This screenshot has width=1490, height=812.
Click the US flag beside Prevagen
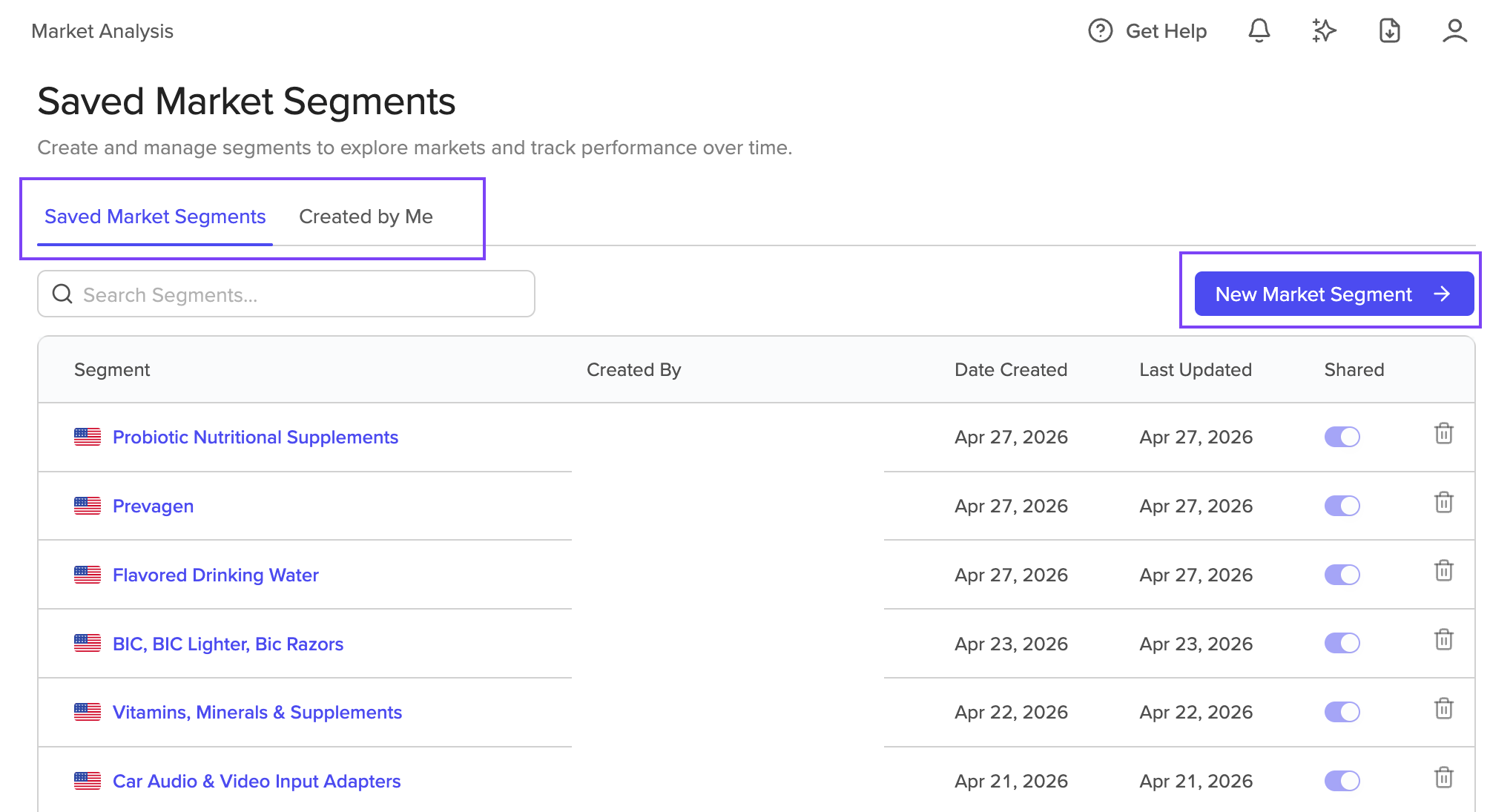tap(88, 506)
